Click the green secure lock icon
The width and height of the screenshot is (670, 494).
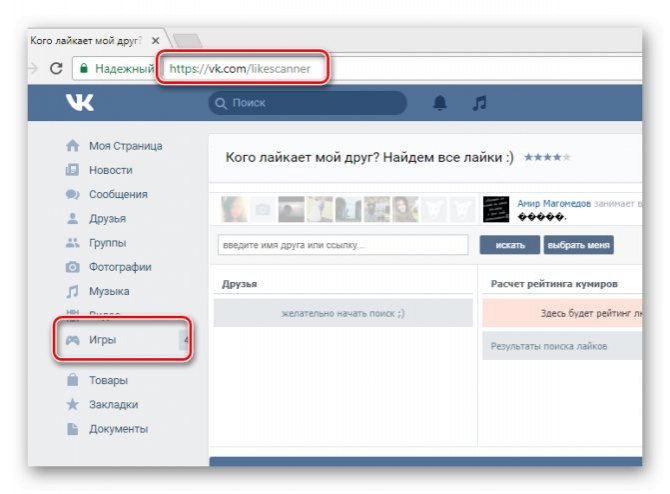point(84,68)
